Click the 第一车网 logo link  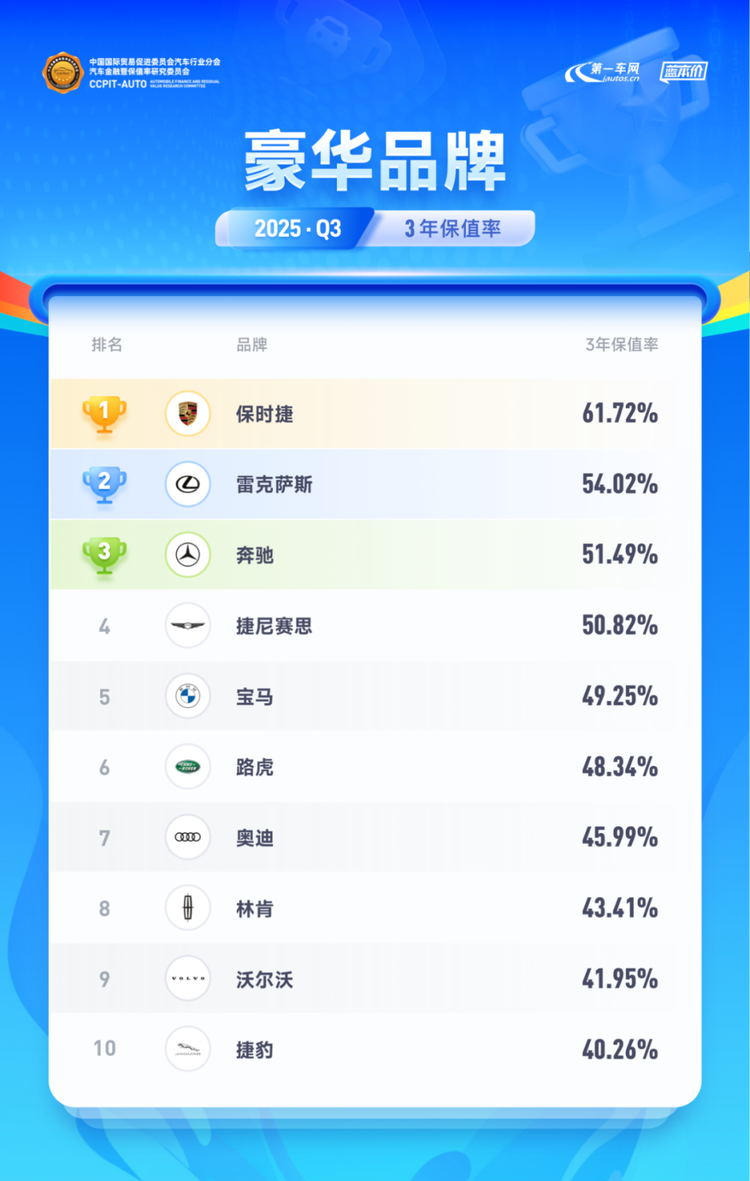(603, 72)
